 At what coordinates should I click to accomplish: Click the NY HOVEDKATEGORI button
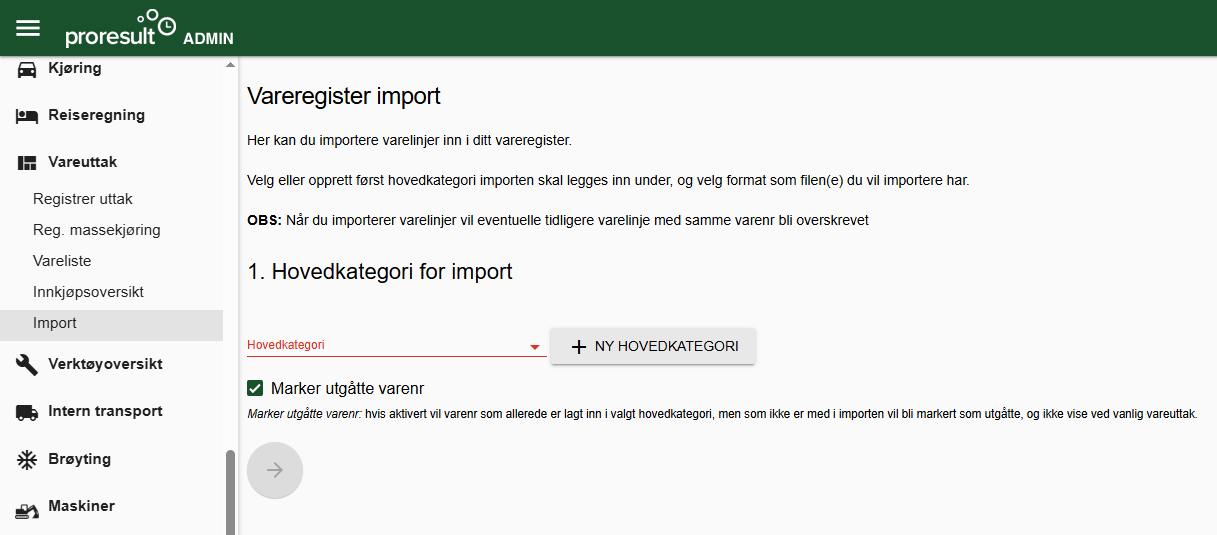click(x=653, y=347)
